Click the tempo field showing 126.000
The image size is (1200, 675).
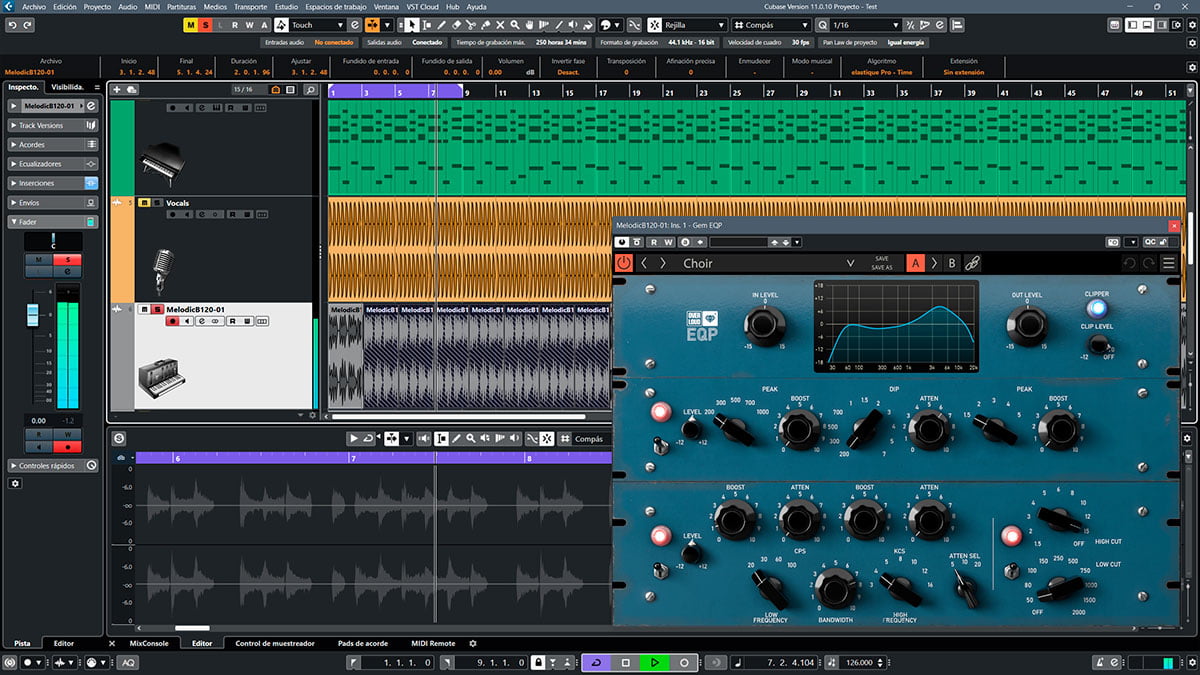862,662
